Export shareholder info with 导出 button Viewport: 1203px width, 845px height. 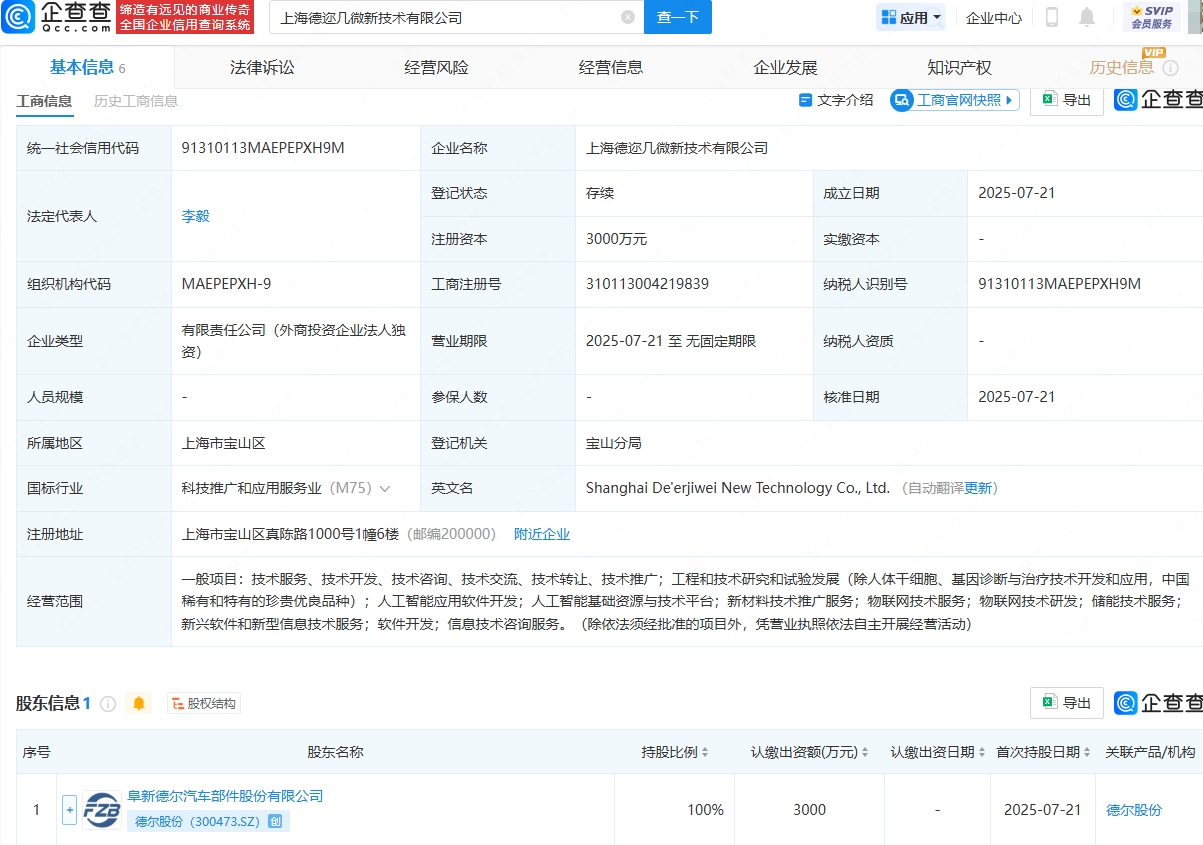coord(1067,703)
